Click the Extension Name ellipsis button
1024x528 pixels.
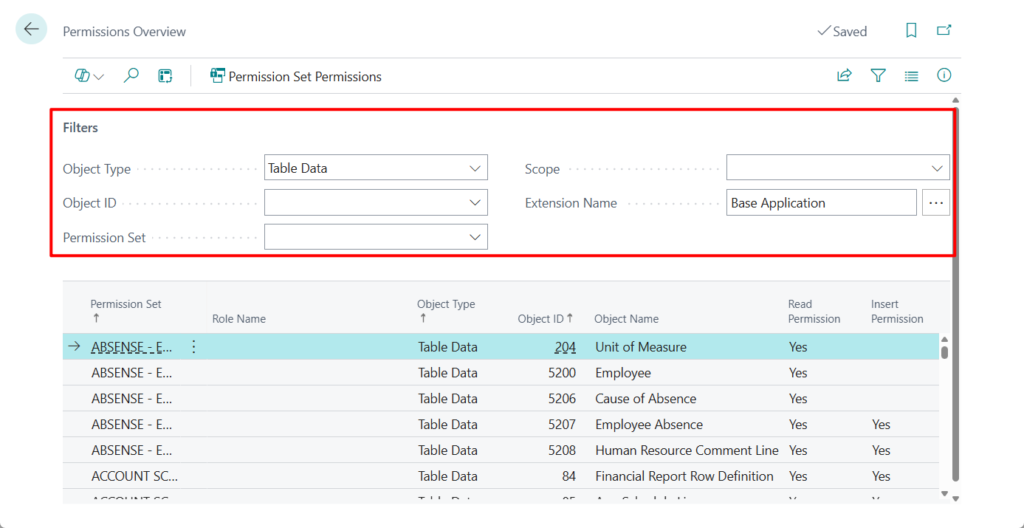click(936, 203)
